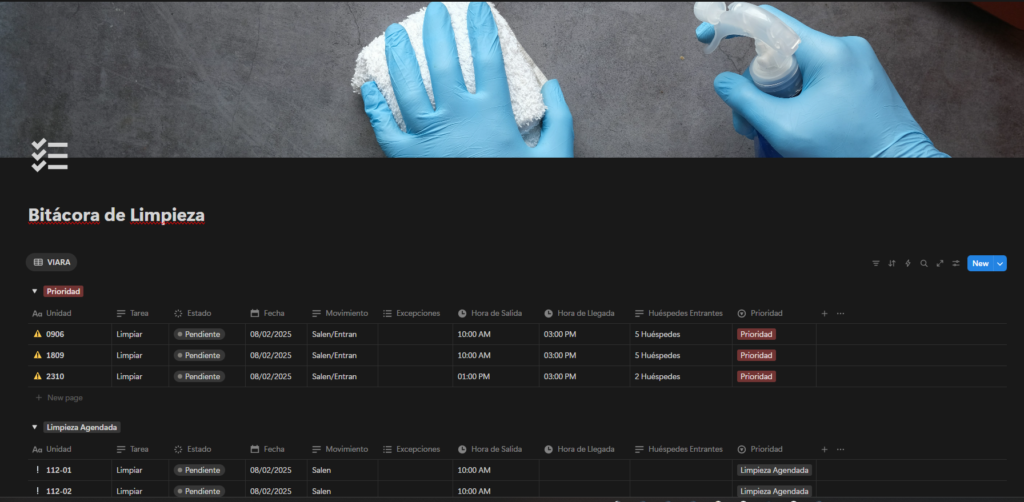Change Pendiente status of unit 0906
Viewport: 1024px width, 502px height.
[x=199, y=334]
